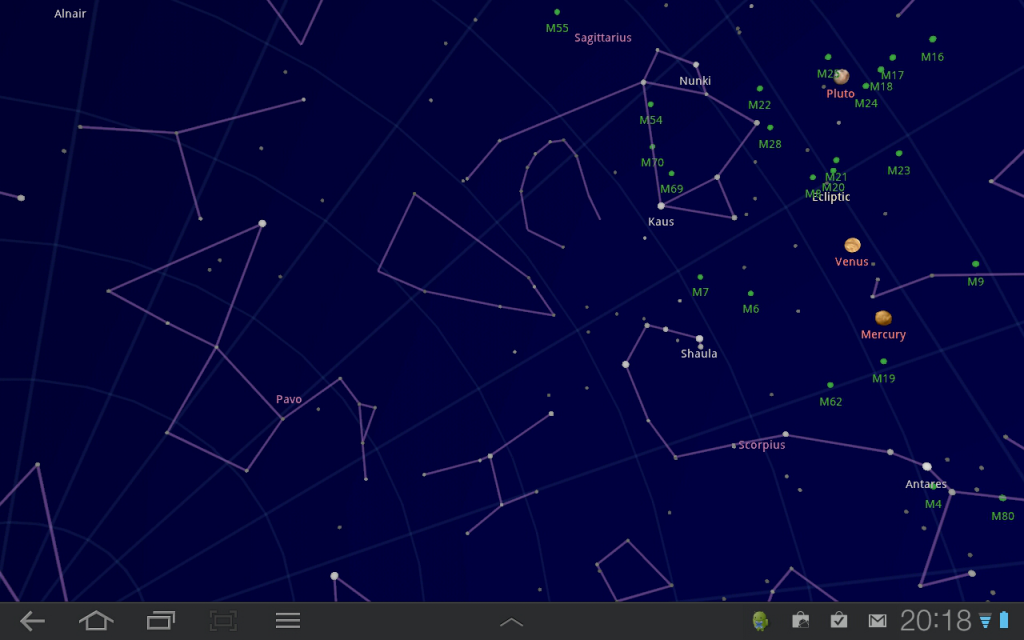Open the checkmark bag notification
The height and width of the screenshot is (640, 1024).
point(839,620)
